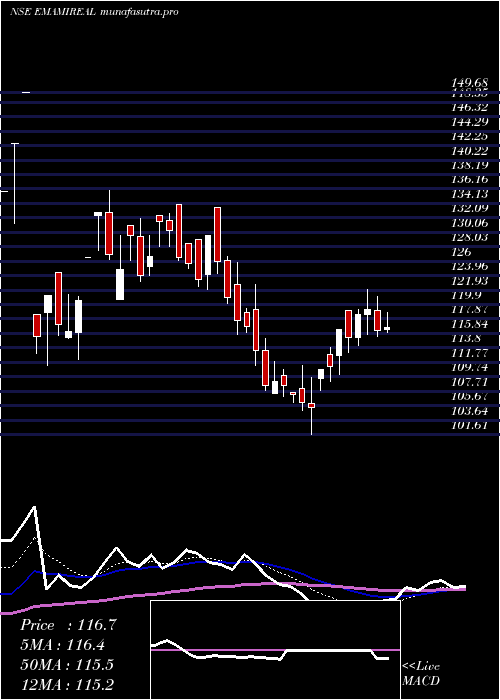Viewport: 500px width, 700px height.
Task: Click the 146.32 price axis label
Action: [470, 107]
